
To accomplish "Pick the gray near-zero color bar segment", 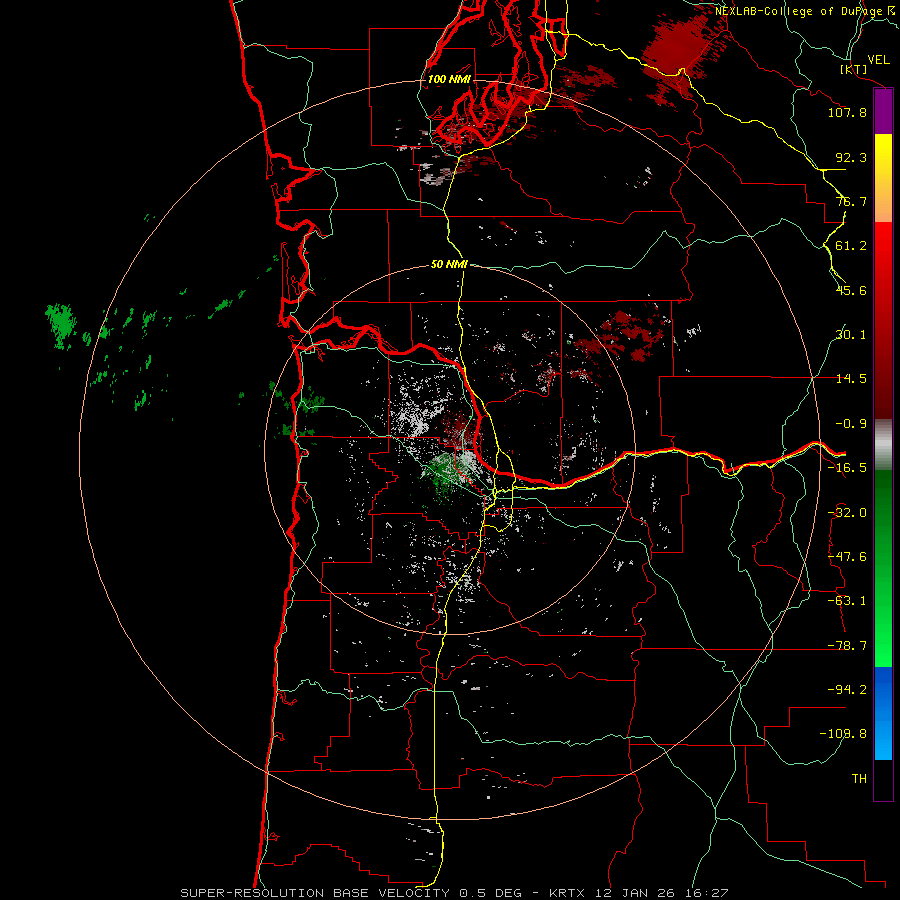I will [x=883, y=445].
